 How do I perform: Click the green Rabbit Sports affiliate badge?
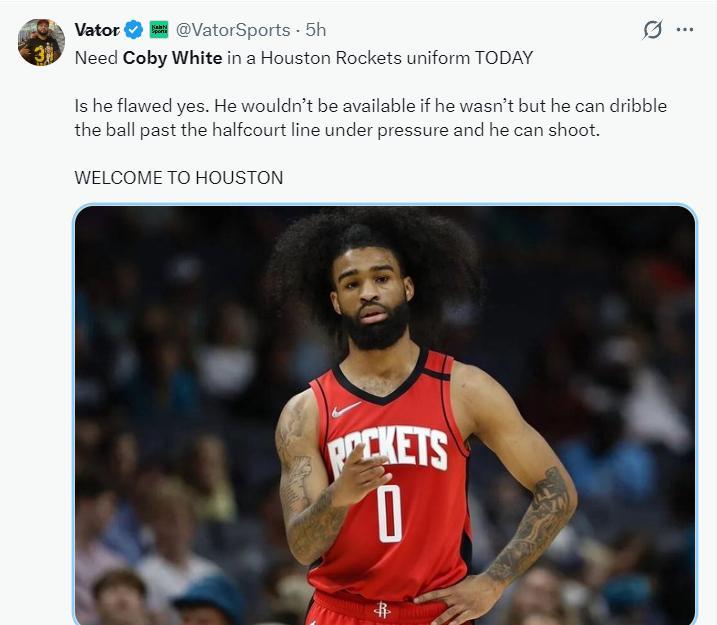point(159,30)
